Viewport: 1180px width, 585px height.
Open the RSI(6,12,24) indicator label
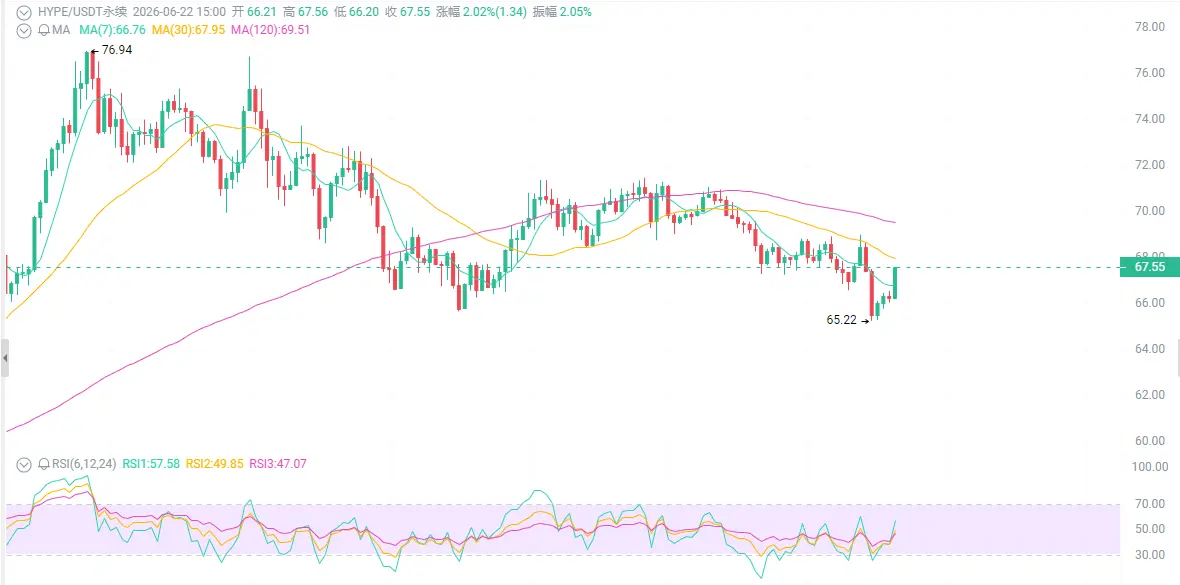click(x=83, y=465)
